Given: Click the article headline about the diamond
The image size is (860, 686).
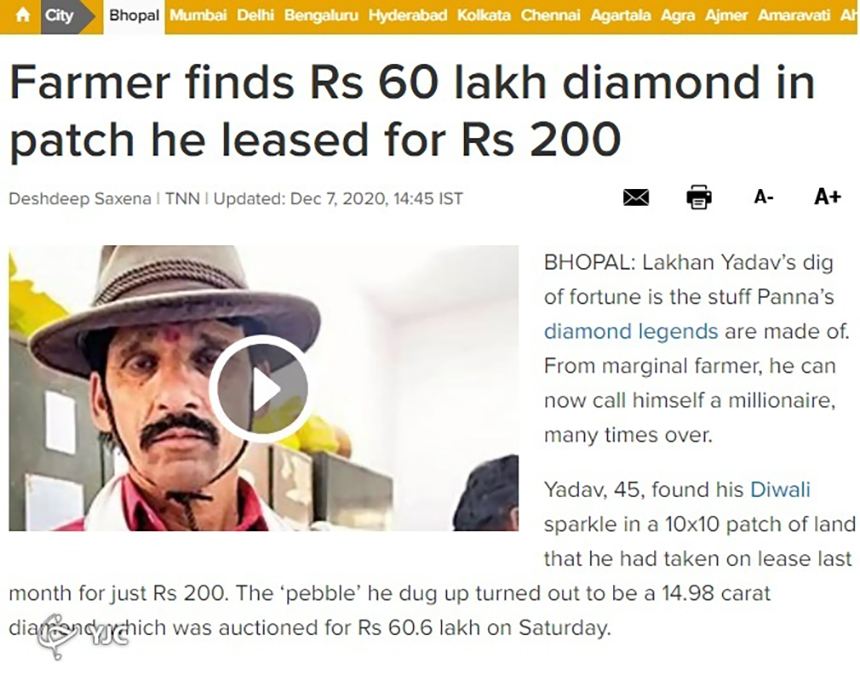Looking at the screenshot, I should coord(411,111).
